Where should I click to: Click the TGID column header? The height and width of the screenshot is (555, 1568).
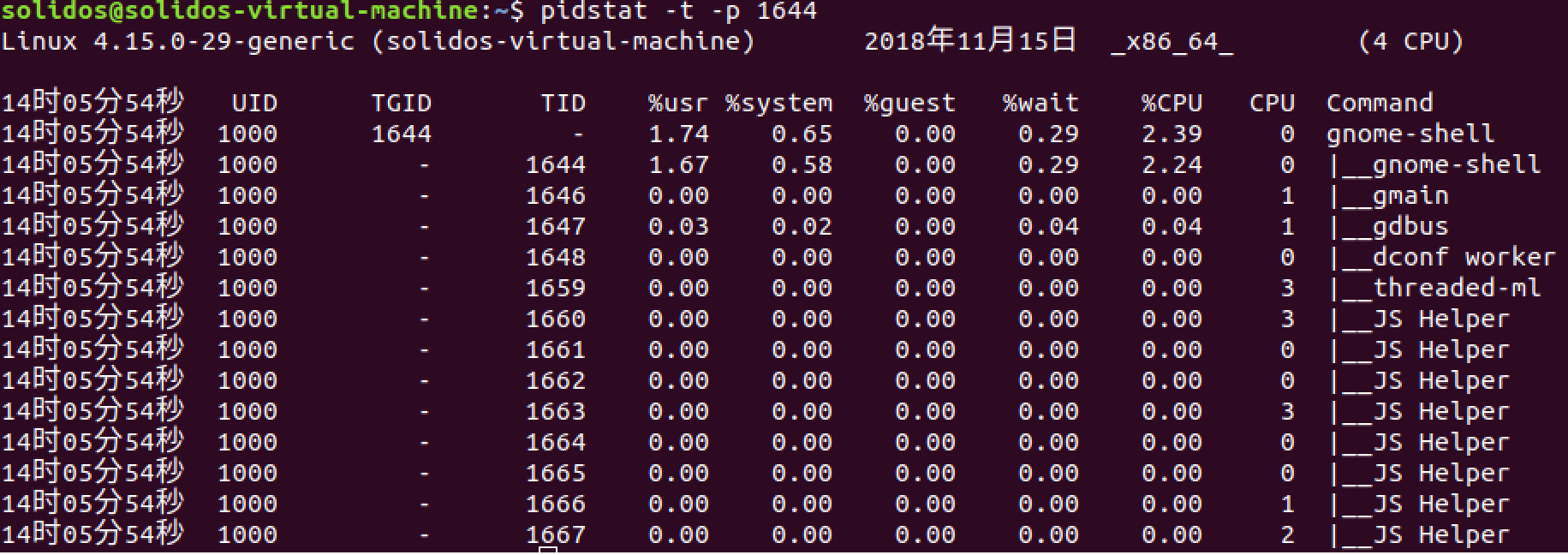pos(401,104)
